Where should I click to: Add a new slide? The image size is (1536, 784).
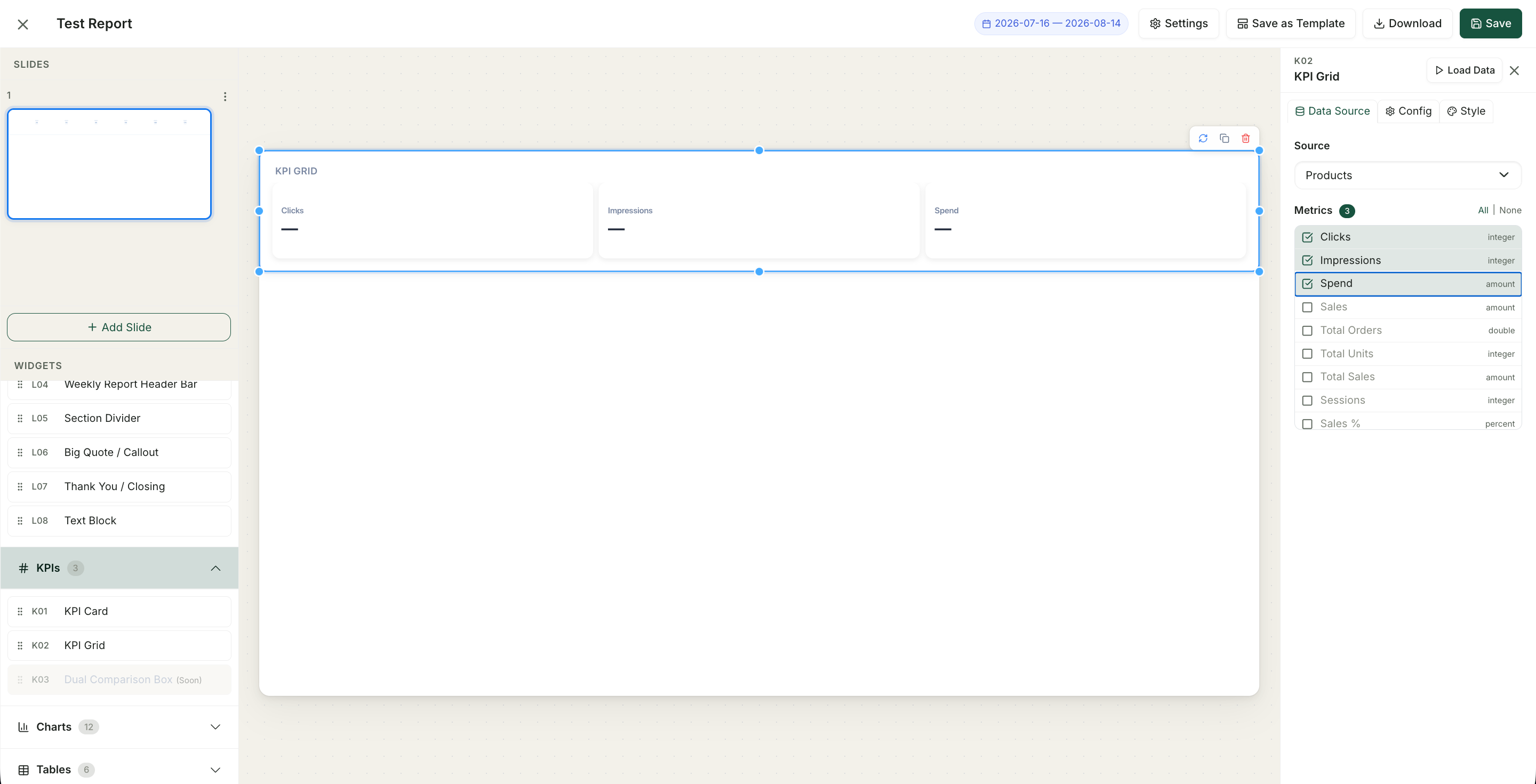click(118, 327)
